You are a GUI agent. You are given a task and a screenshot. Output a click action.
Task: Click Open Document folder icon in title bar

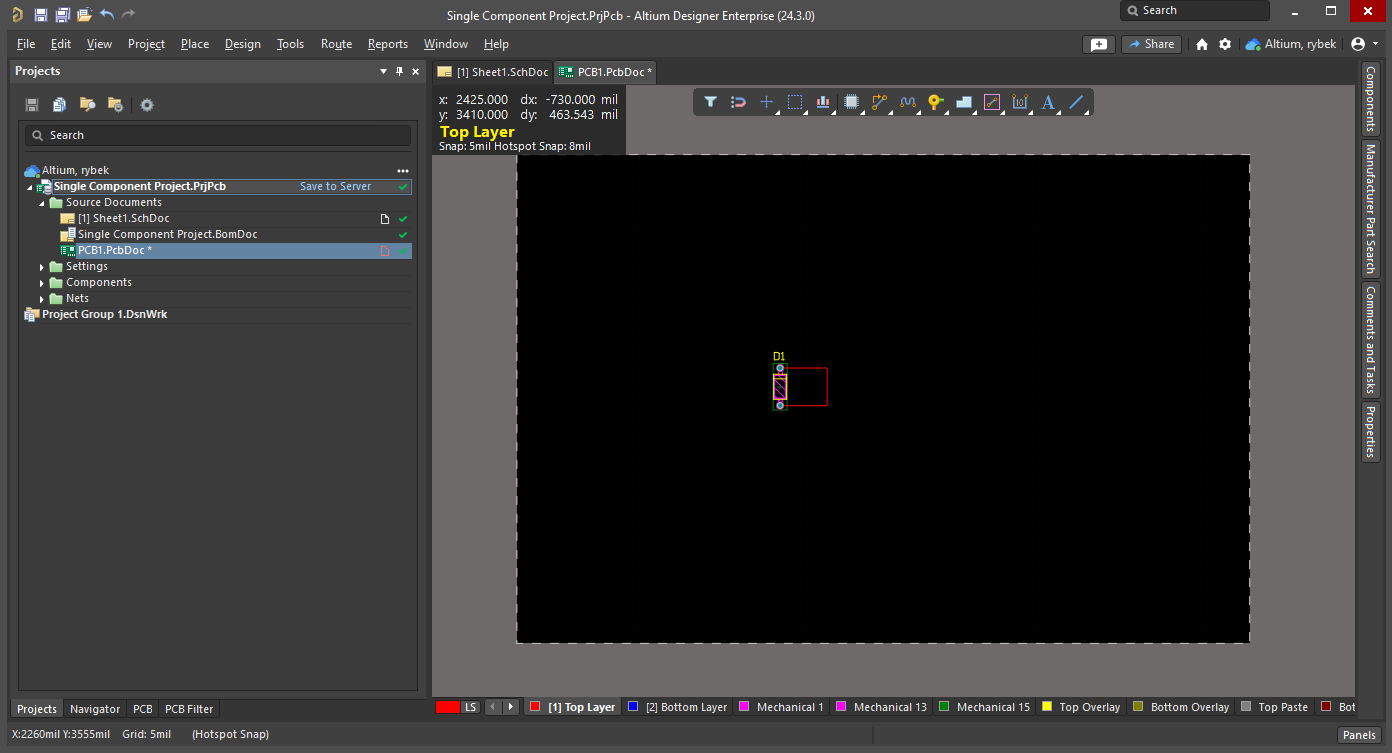(84, 14)
